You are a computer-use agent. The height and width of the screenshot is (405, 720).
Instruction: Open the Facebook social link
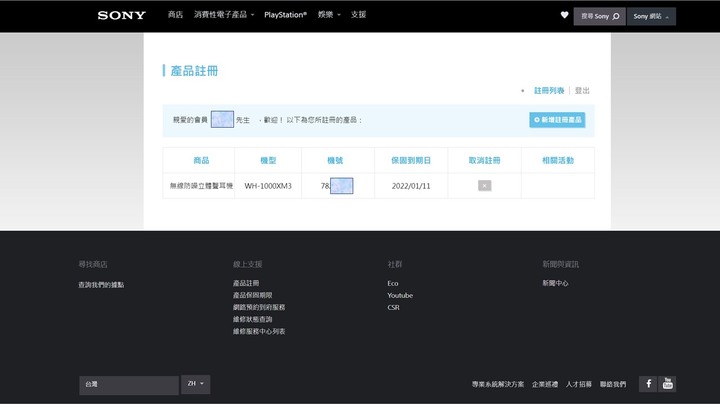tap(648, 384)
